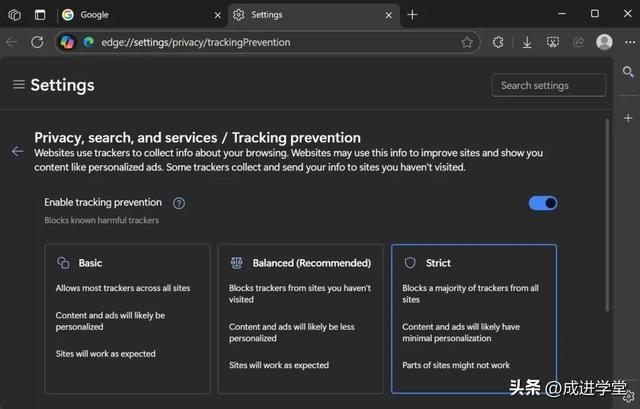Add page to favorites with star icon
This screenshot has width=640, height=409.
[x=467, y=42]
